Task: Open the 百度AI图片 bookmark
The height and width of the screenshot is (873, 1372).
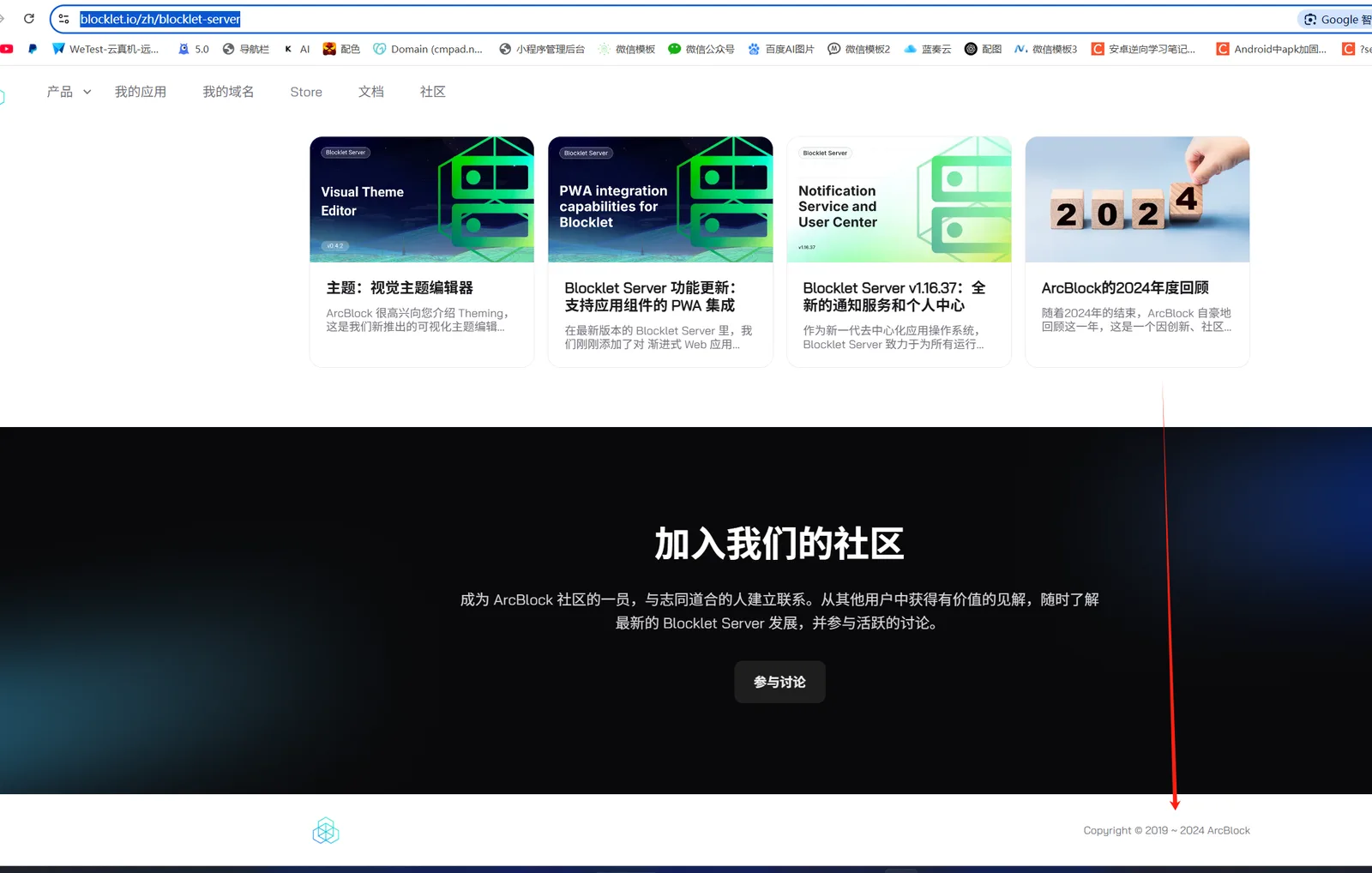Action: pos(781,49)
